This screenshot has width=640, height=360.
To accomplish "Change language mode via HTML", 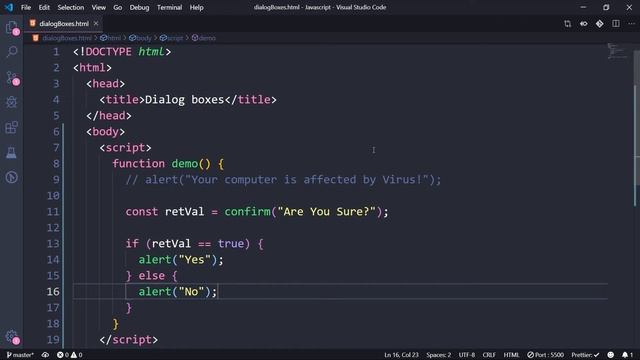I will (x=511, y=355).
